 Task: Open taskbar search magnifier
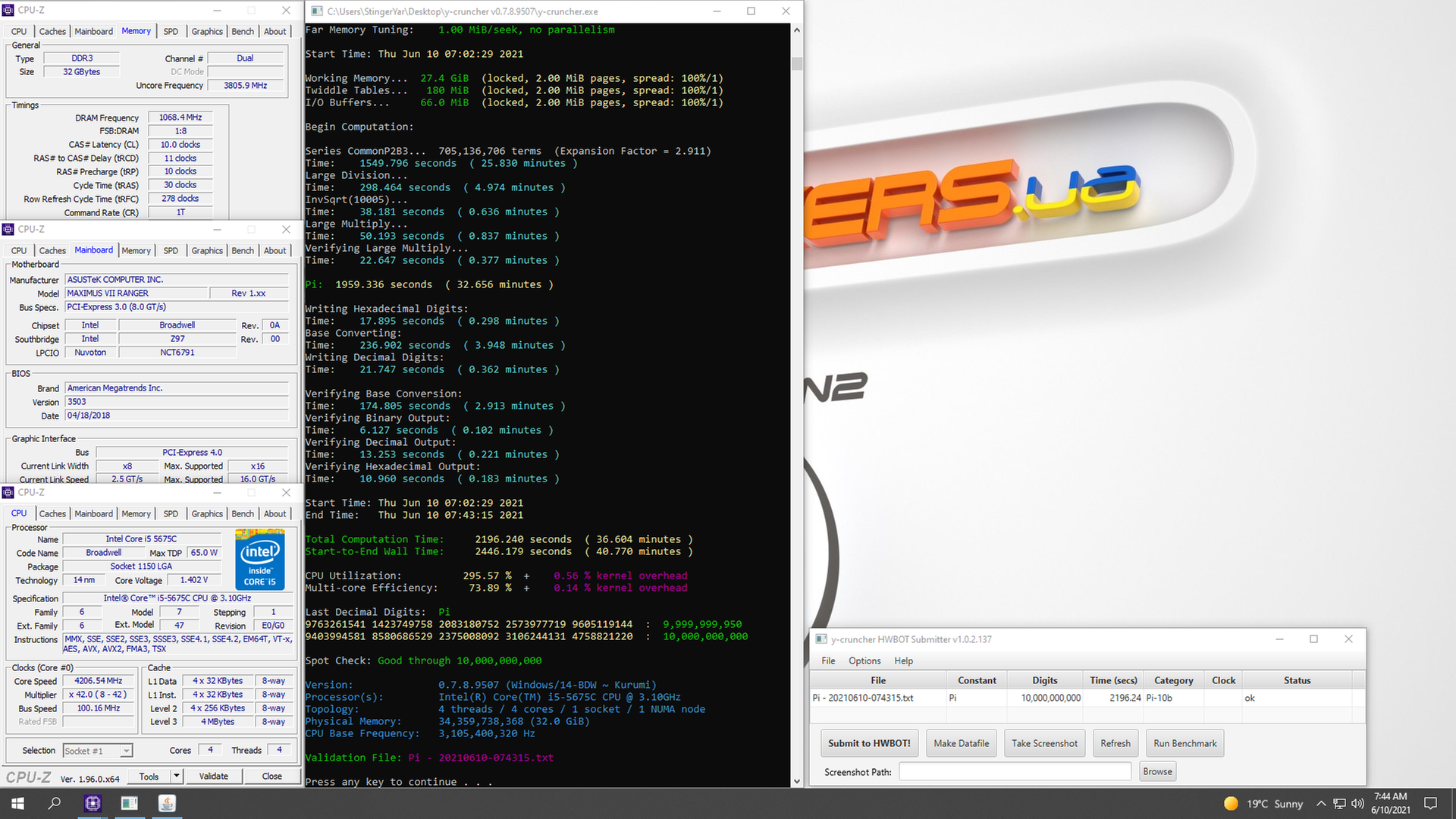click(x=55, y=803)
